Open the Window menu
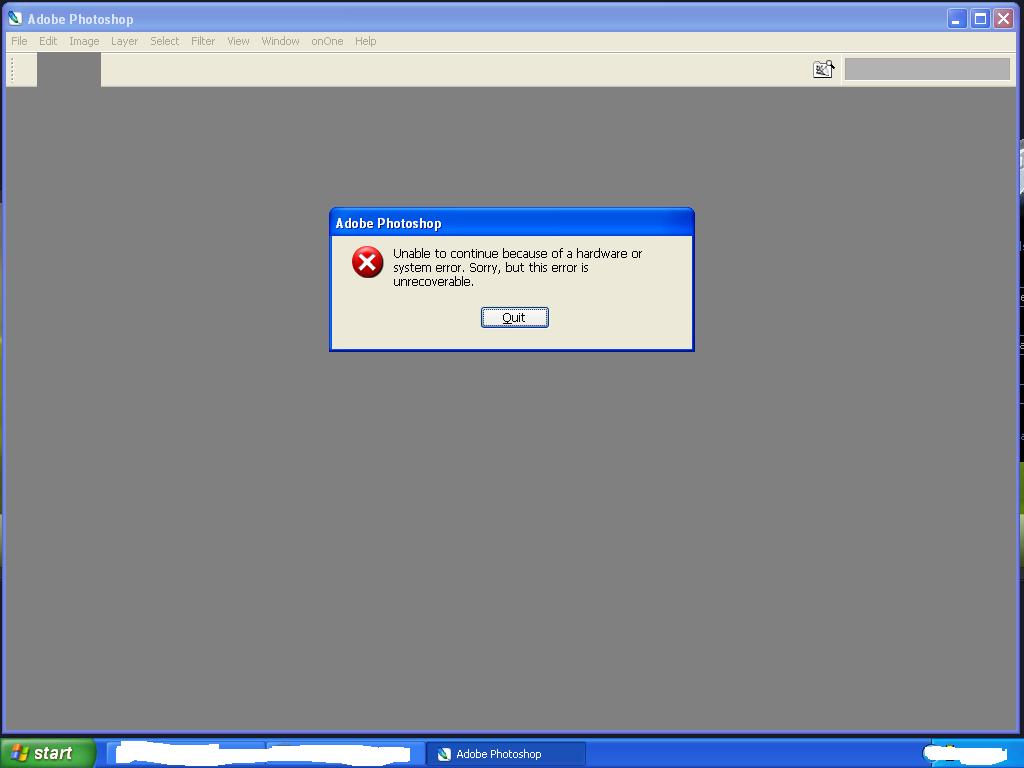 coord(280,41)
